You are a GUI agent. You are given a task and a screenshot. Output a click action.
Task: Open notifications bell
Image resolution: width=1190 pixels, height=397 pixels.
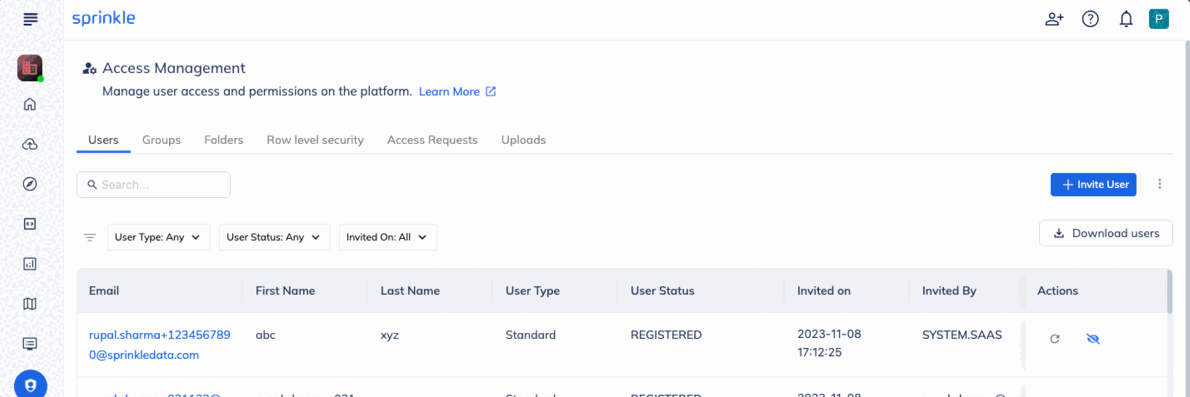click(1126, 20)
